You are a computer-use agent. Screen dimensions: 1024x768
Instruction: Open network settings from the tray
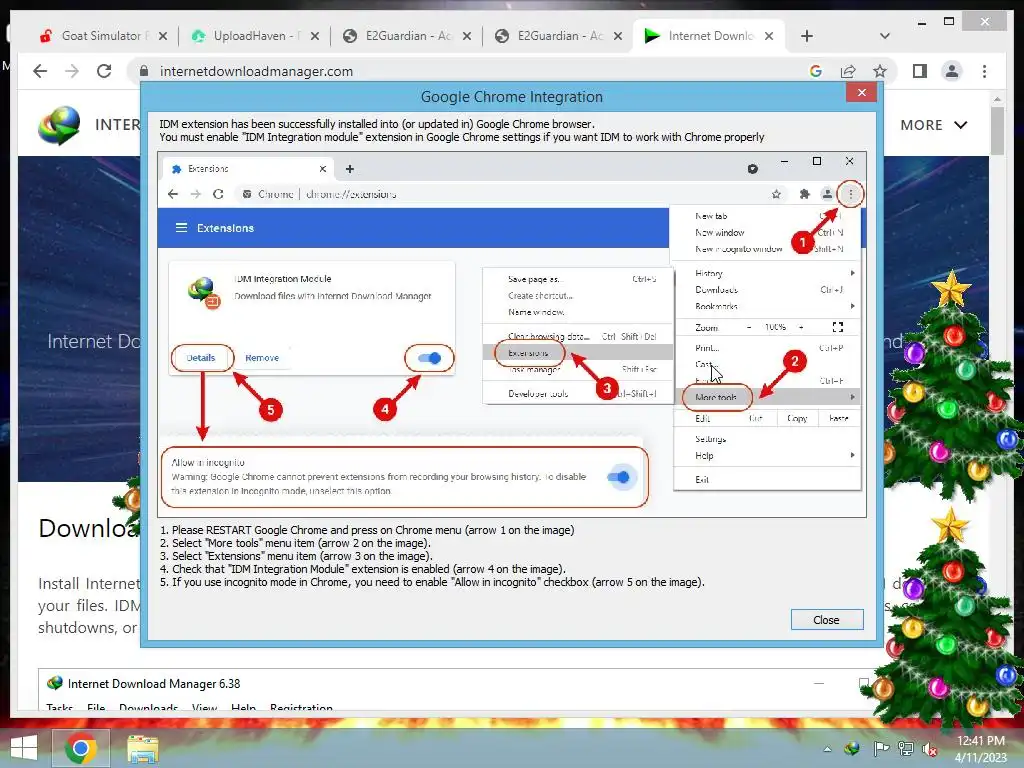[906, 748]
